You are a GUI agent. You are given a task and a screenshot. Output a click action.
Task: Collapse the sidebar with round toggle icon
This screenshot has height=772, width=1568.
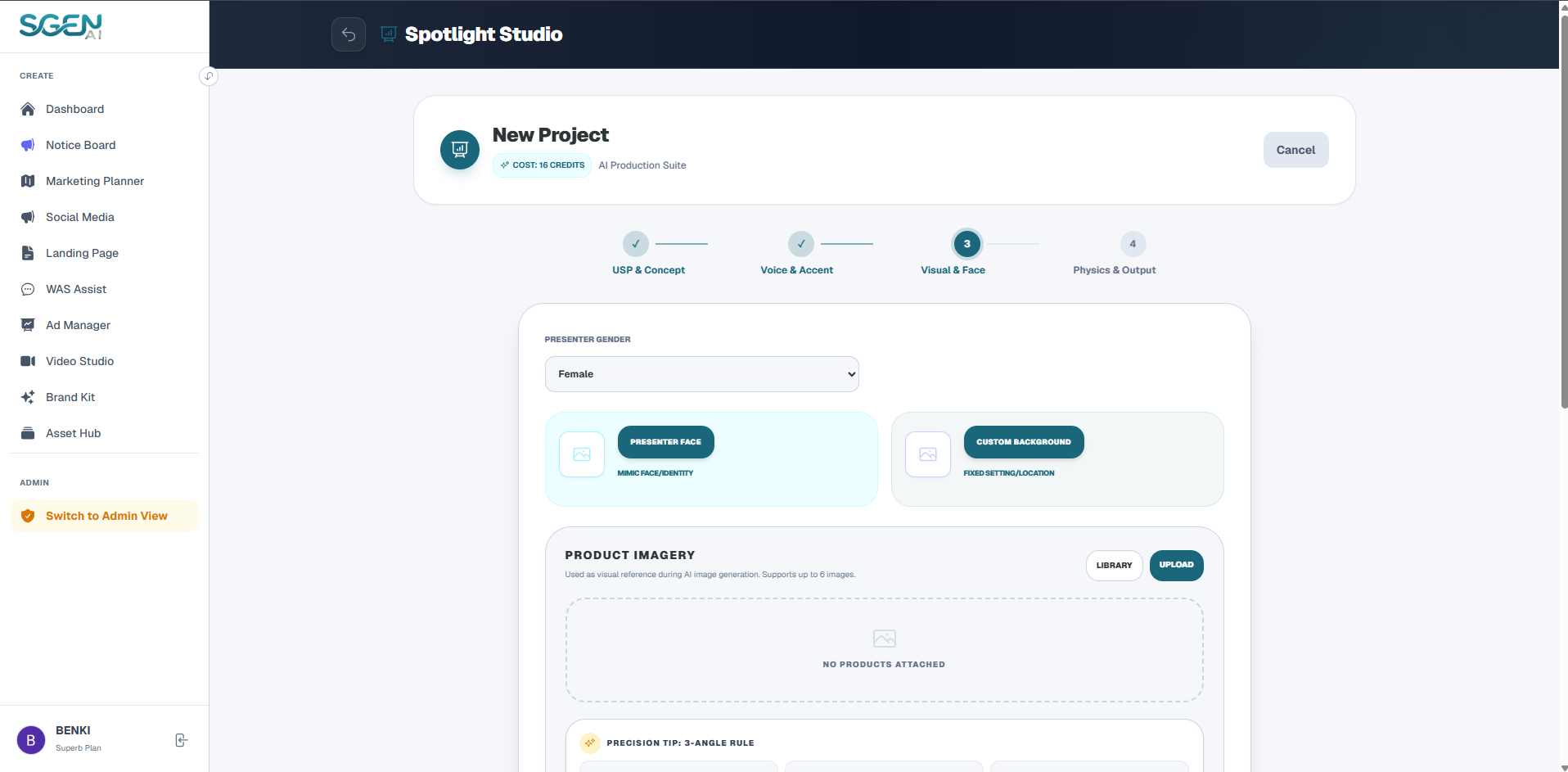[209, 76]
